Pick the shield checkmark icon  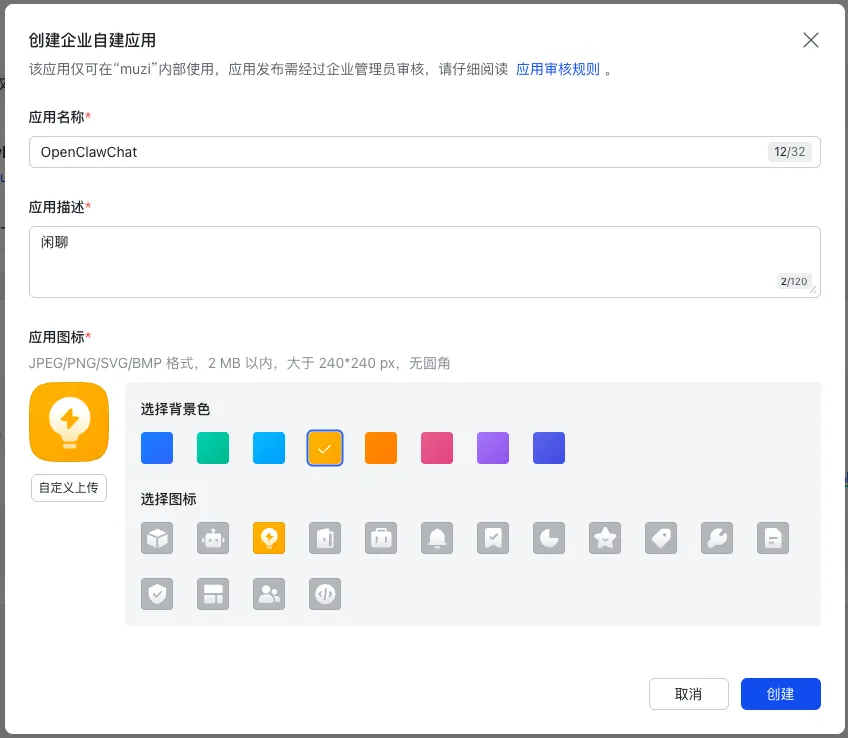[157, 594]
